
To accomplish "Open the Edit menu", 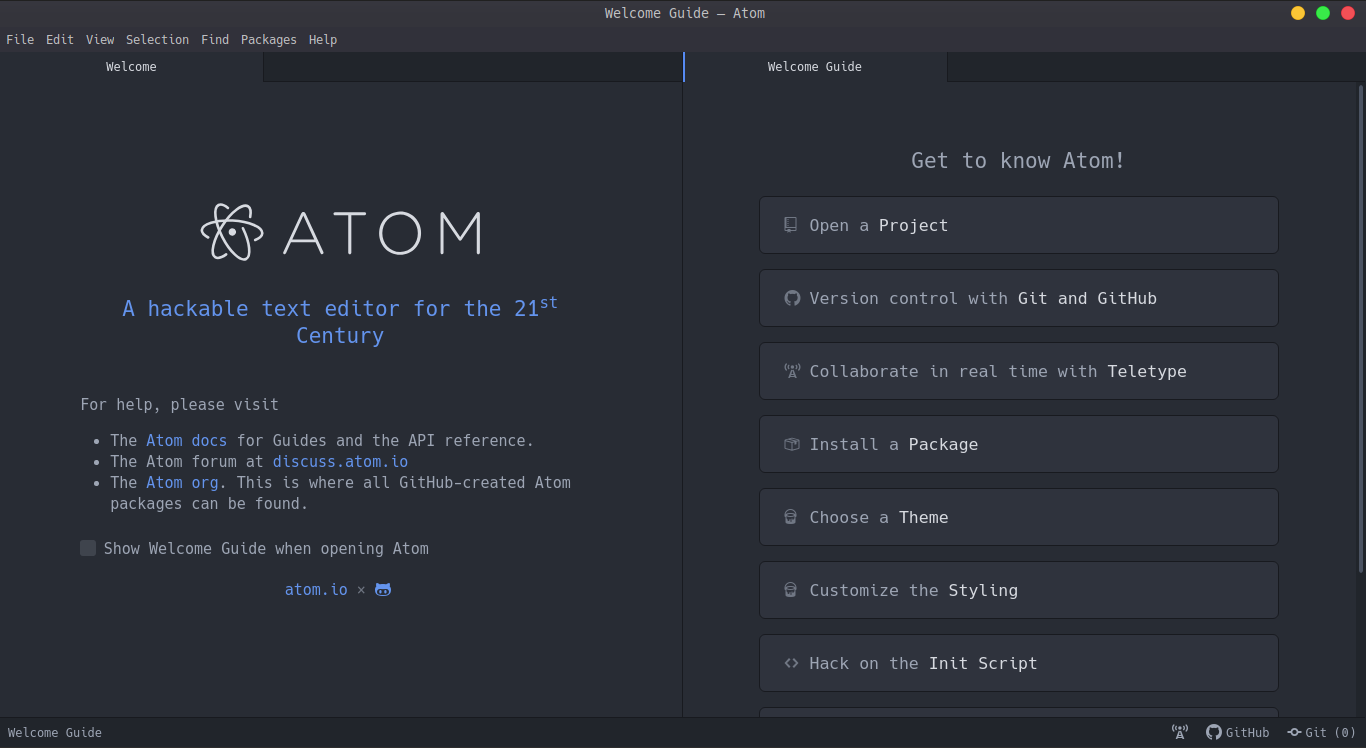I will (x=60, y=40).
